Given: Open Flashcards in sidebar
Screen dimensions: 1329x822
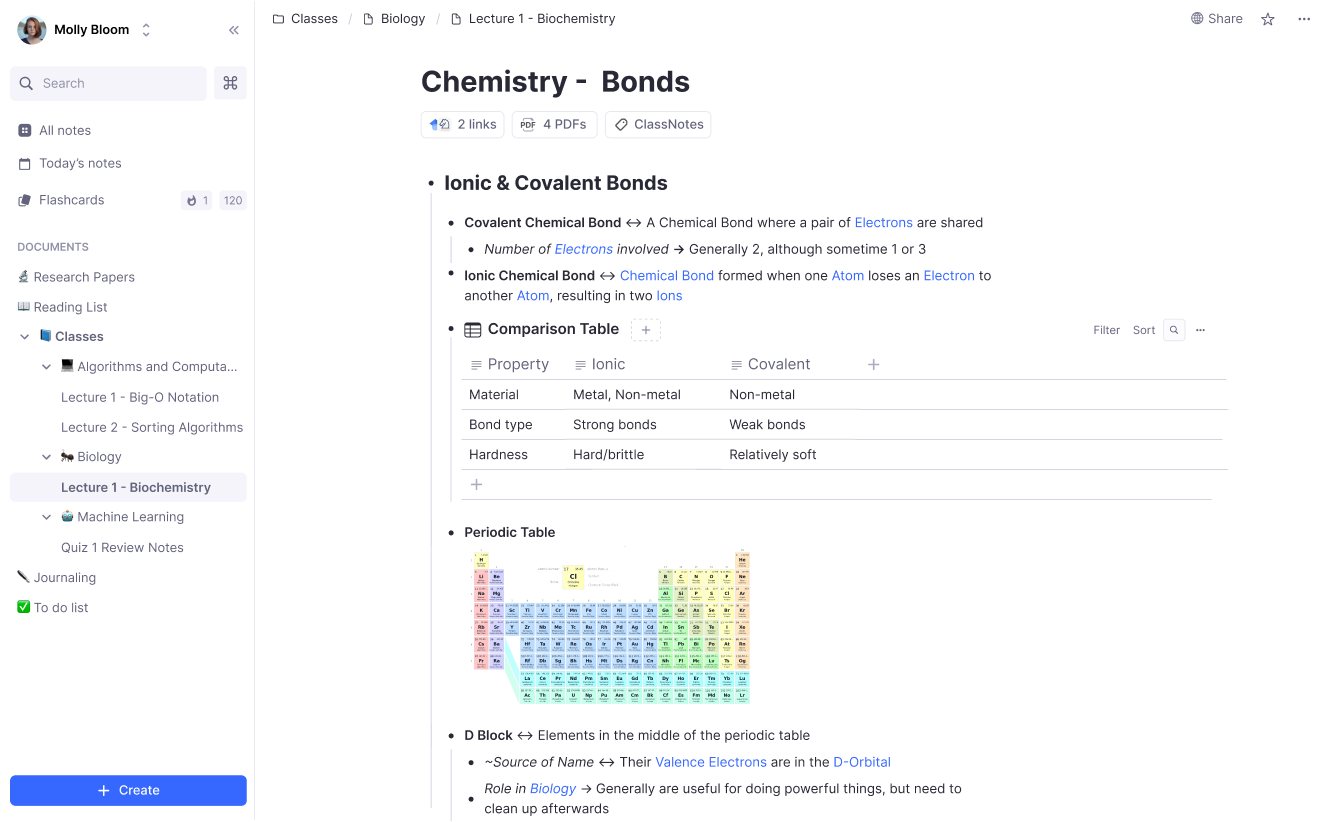Looking at the screenshot, I should click(71, 200).
